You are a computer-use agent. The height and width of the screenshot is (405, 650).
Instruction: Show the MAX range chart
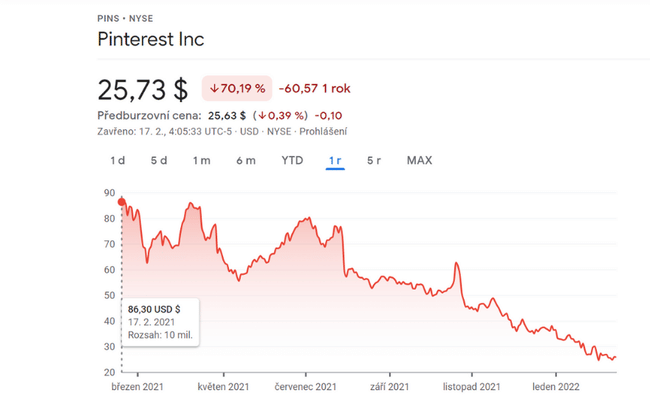[419, 160]
